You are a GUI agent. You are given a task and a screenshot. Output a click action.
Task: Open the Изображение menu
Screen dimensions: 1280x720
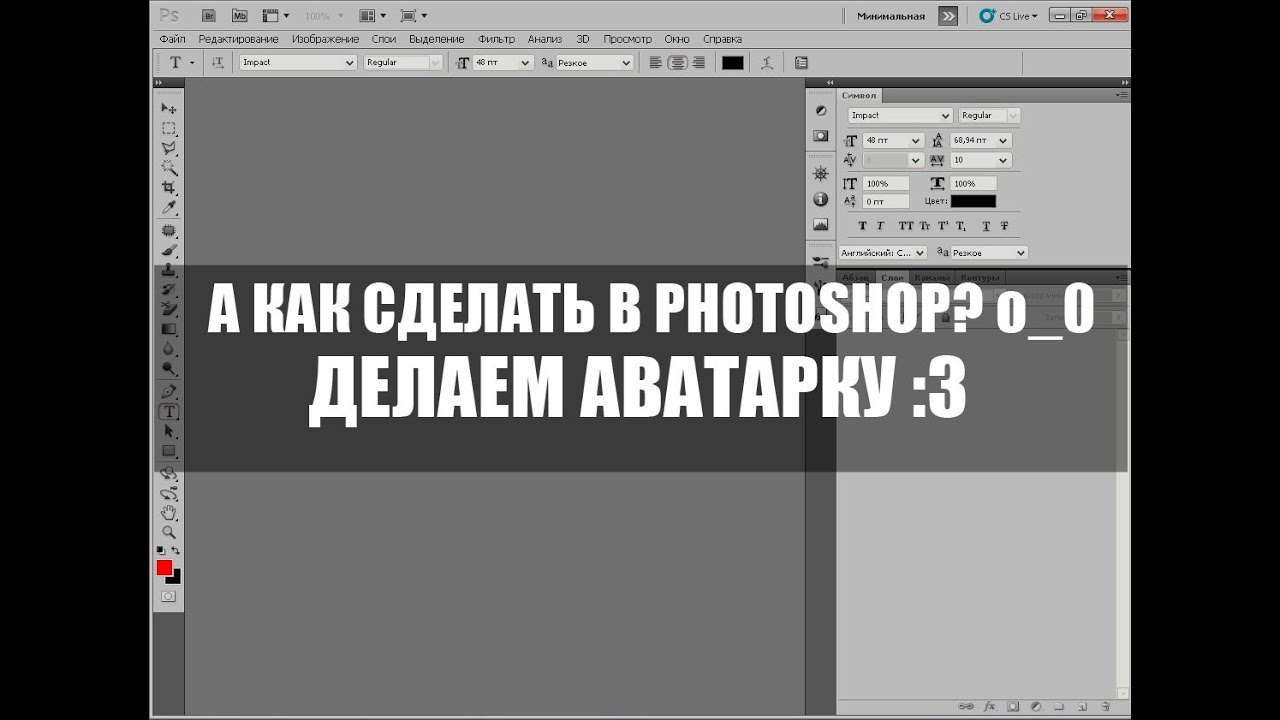[325, 39]
